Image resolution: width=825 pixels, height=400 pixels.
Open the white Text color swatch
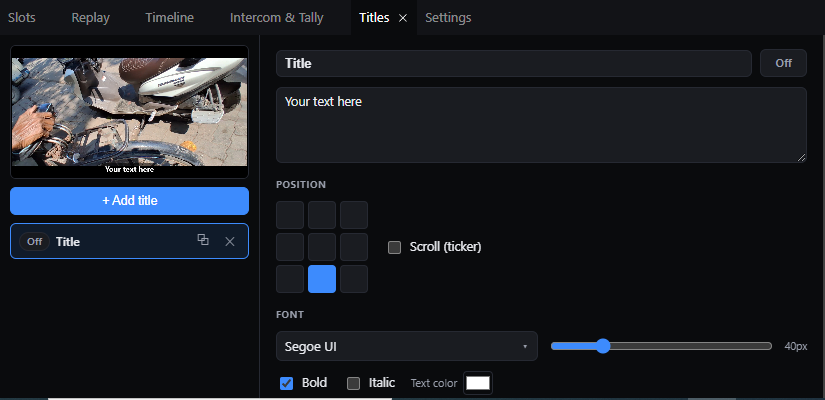(478, 383)
